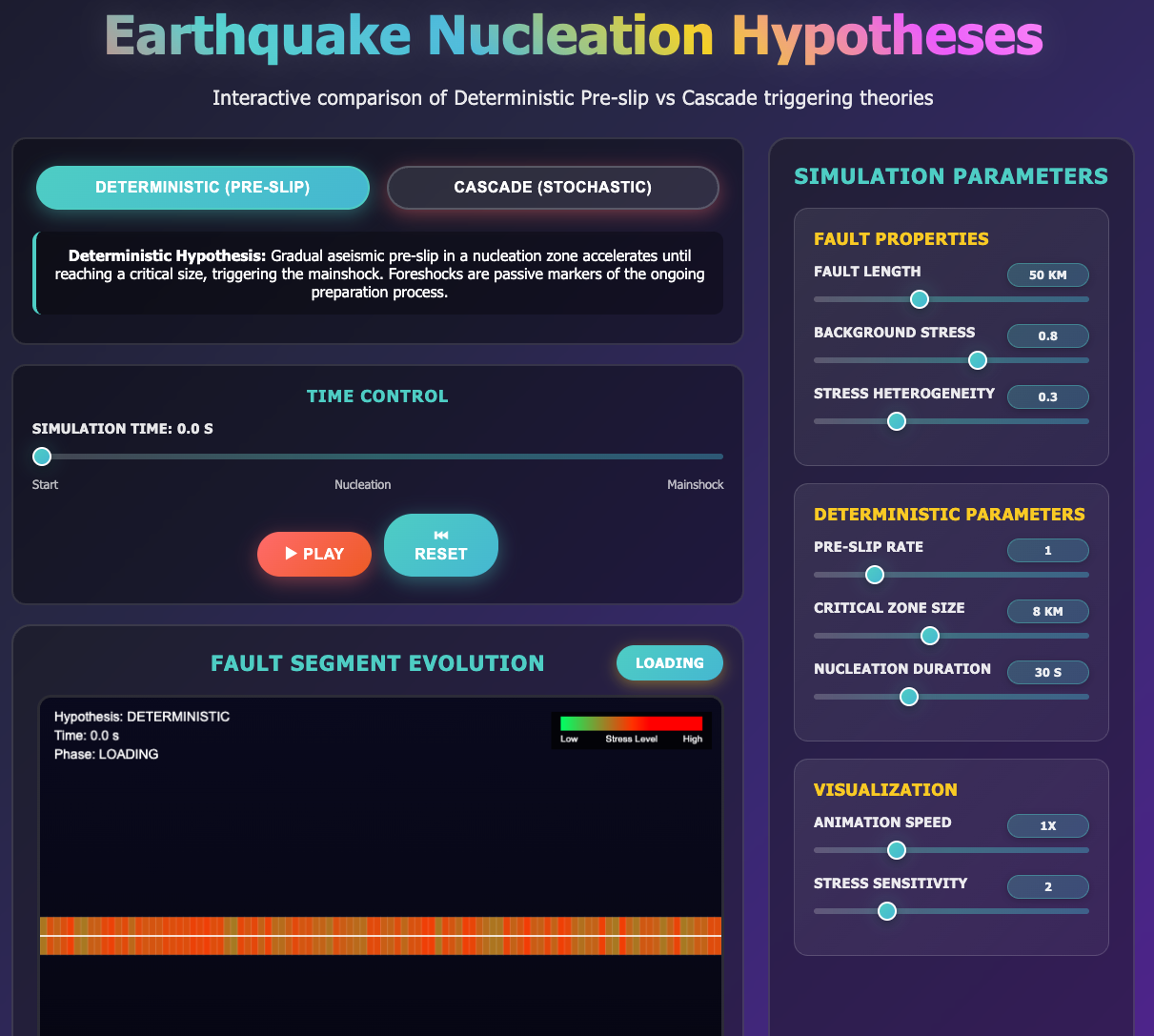This screenshot has height=1036, width=1154.
Task: Click the Loading phase status badge
Action: (669, 663)
